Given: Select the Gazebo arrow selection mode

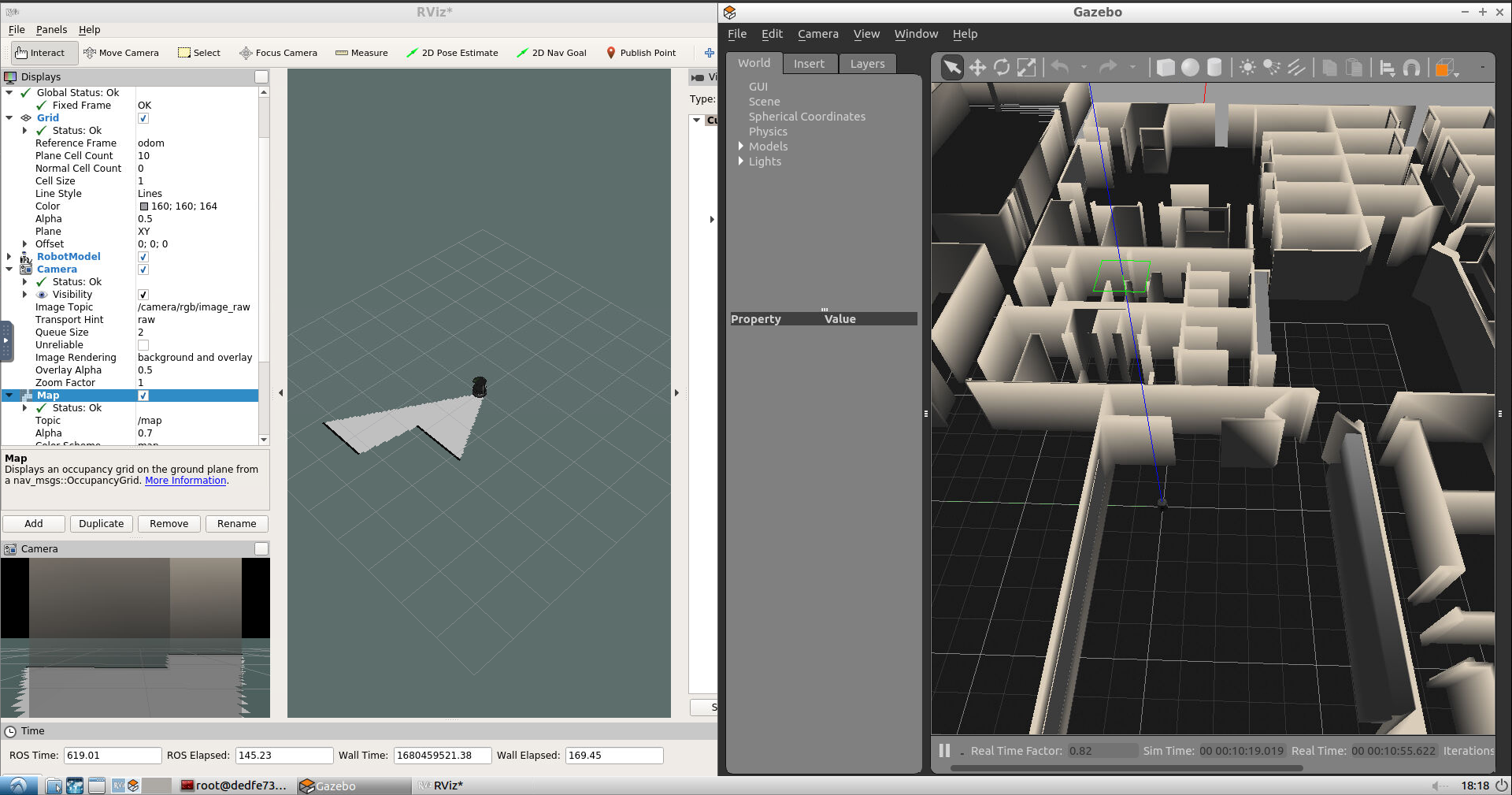Looking at the screenshot, I should pos(952,67).
